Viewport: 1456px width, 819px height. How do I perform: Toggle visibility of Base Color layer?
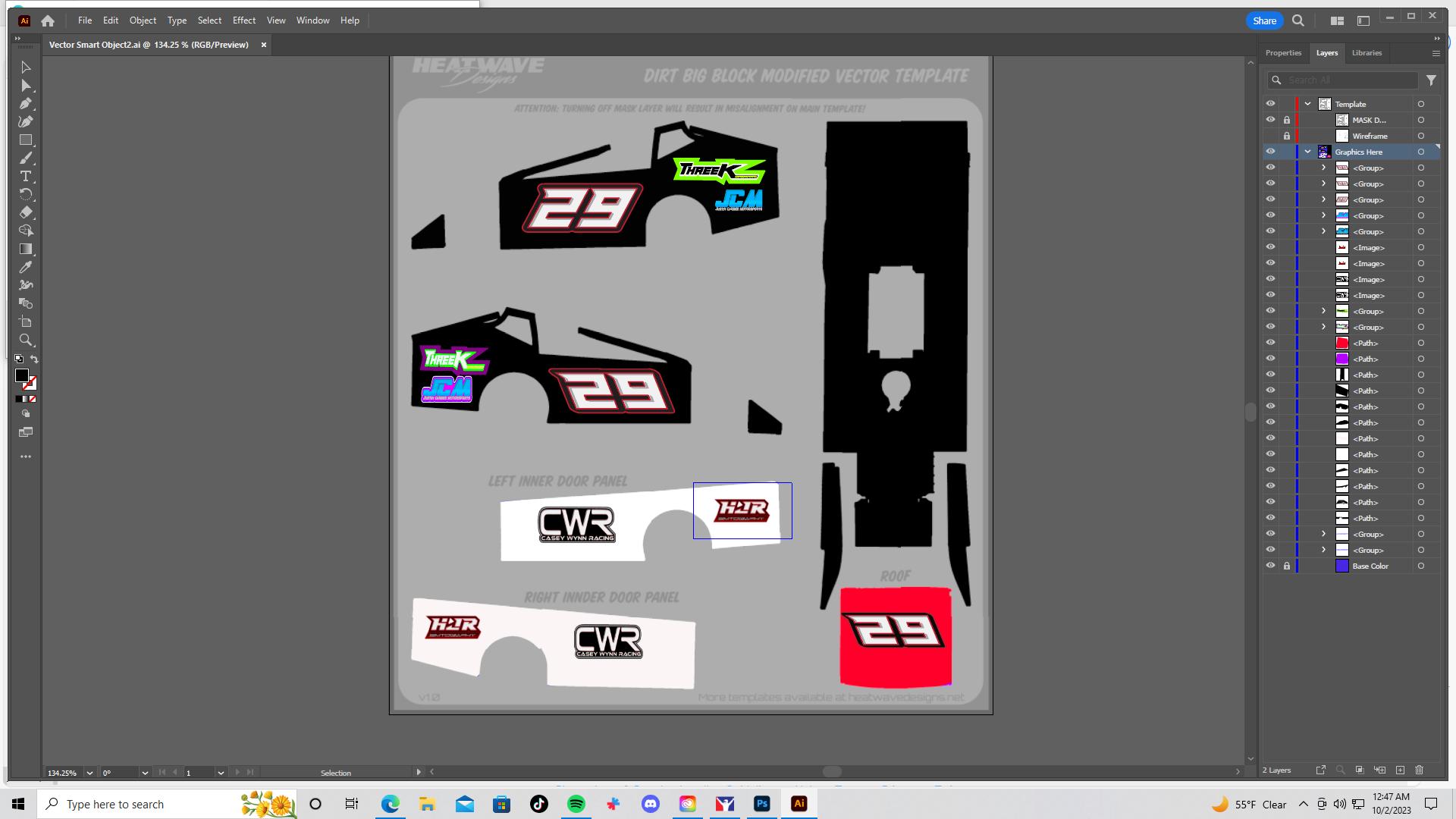coord(1270,566)
